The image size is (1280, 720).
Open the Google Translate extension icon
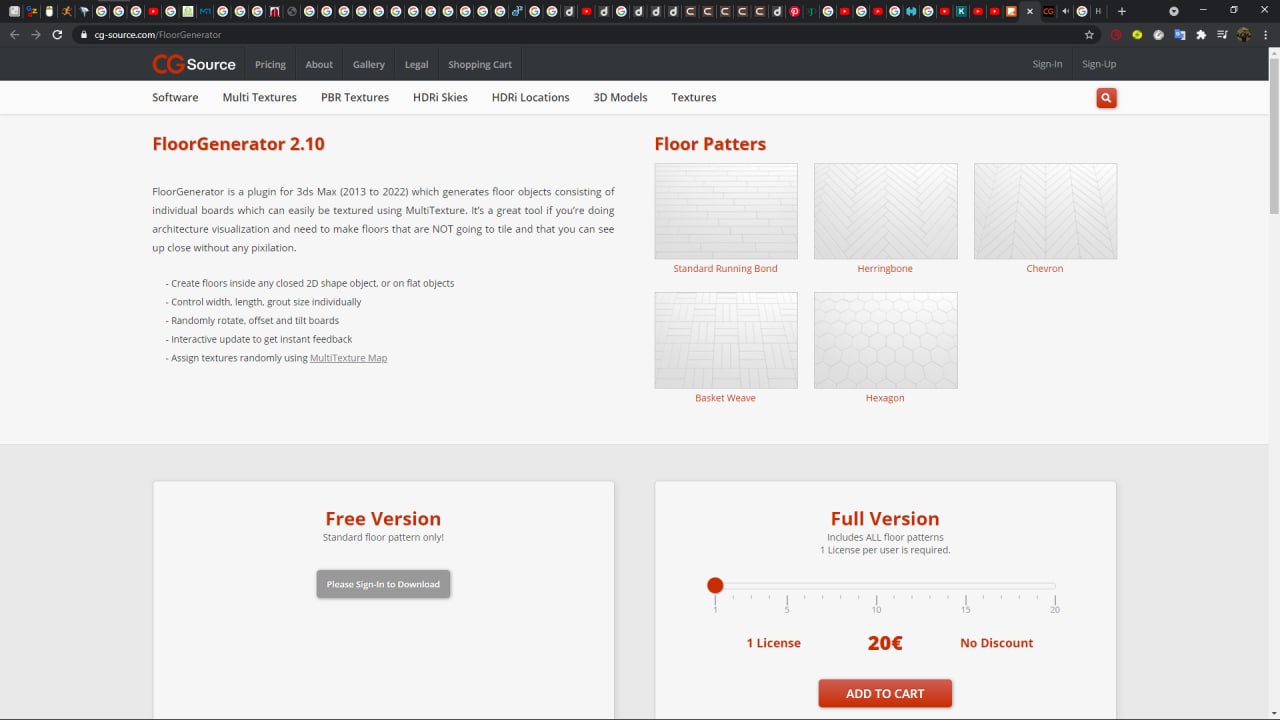pos(1179,34)
